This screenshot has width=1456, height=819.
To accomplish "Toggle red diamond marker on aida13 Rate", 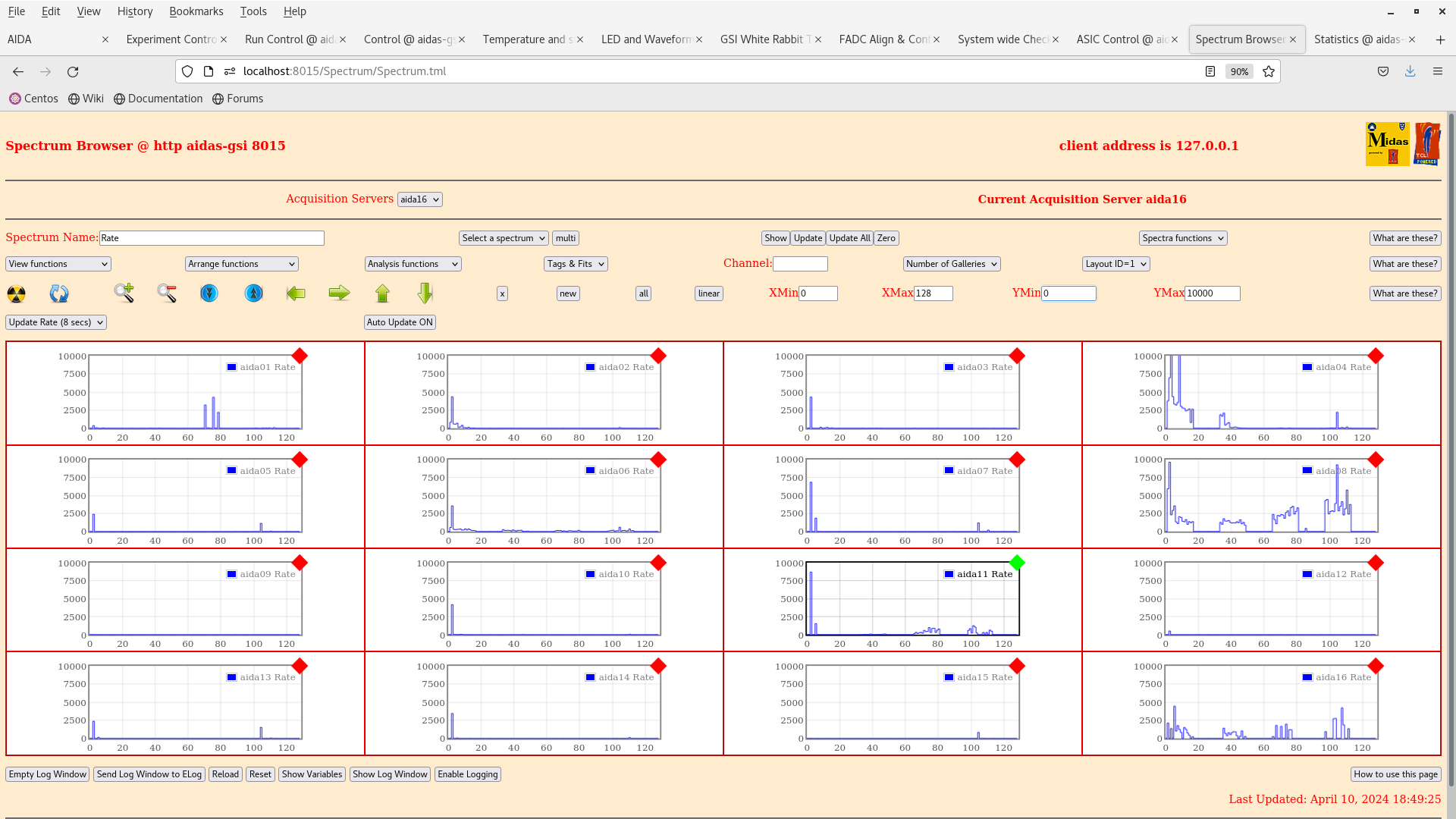I will [300, 666].
